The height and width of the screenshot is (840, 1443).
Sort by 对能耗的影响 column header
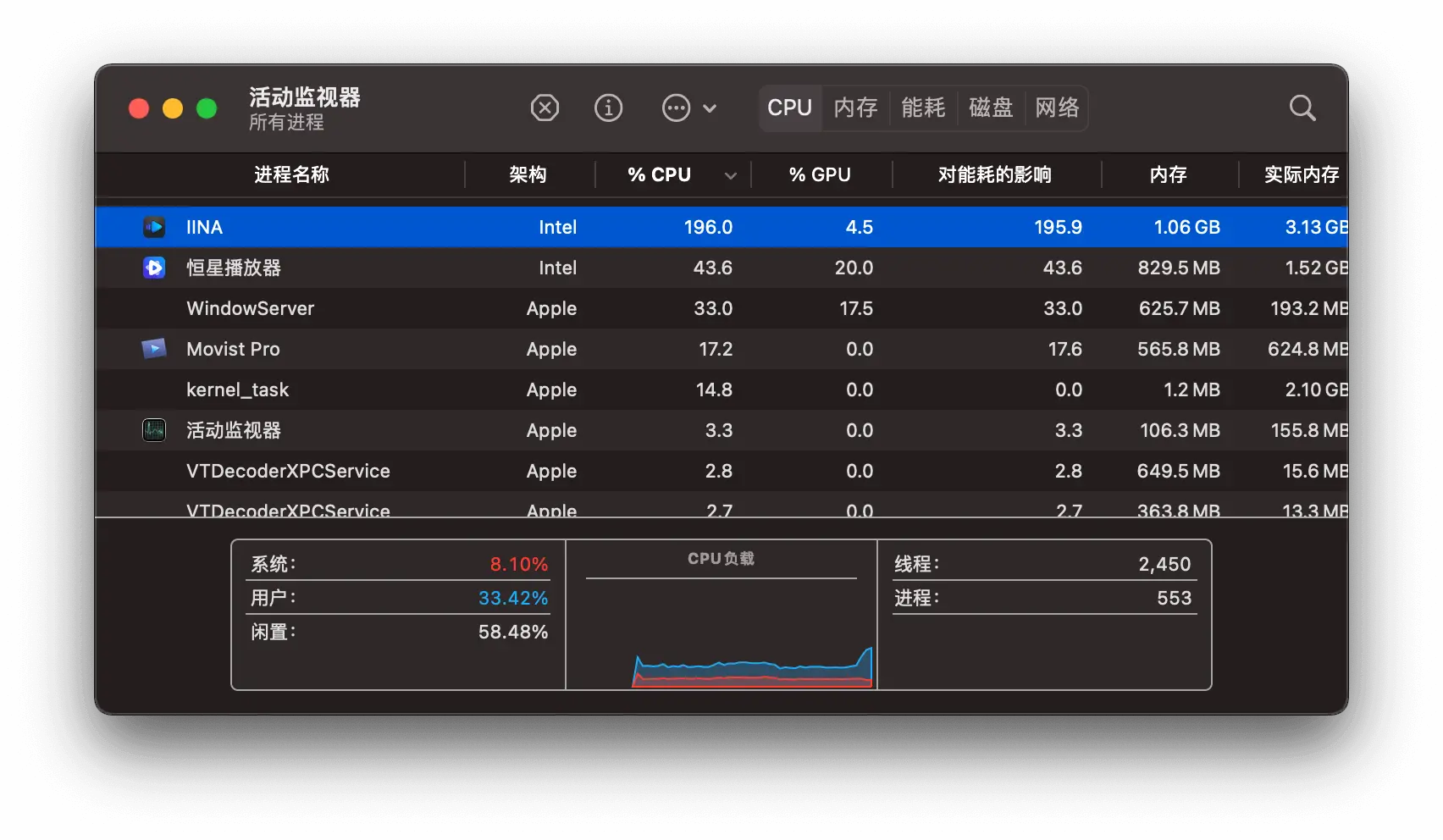click(995, 175)
